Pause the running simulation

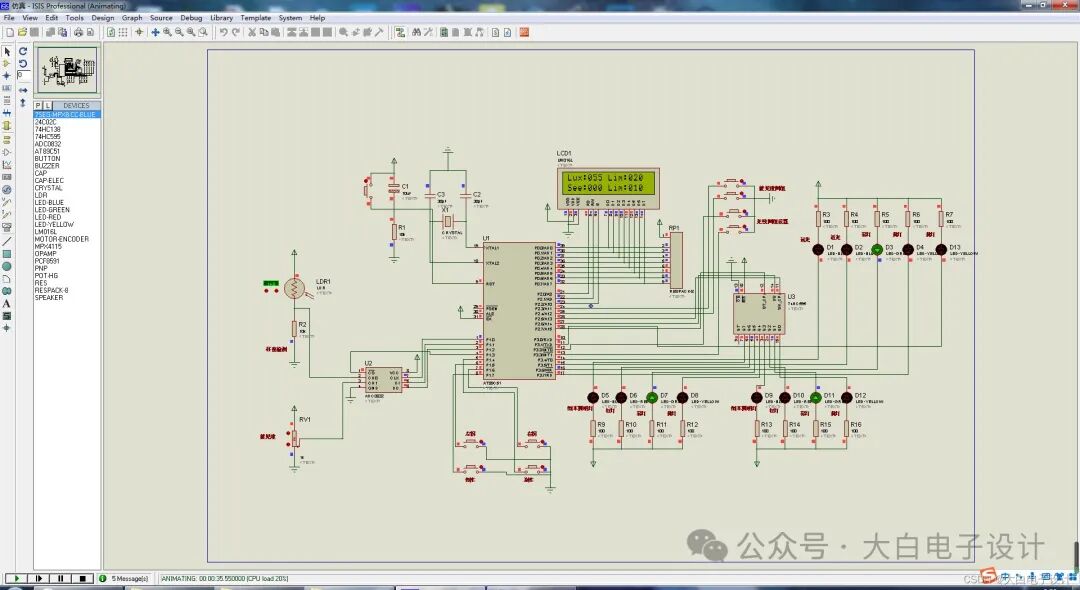(x=61, y=578)
